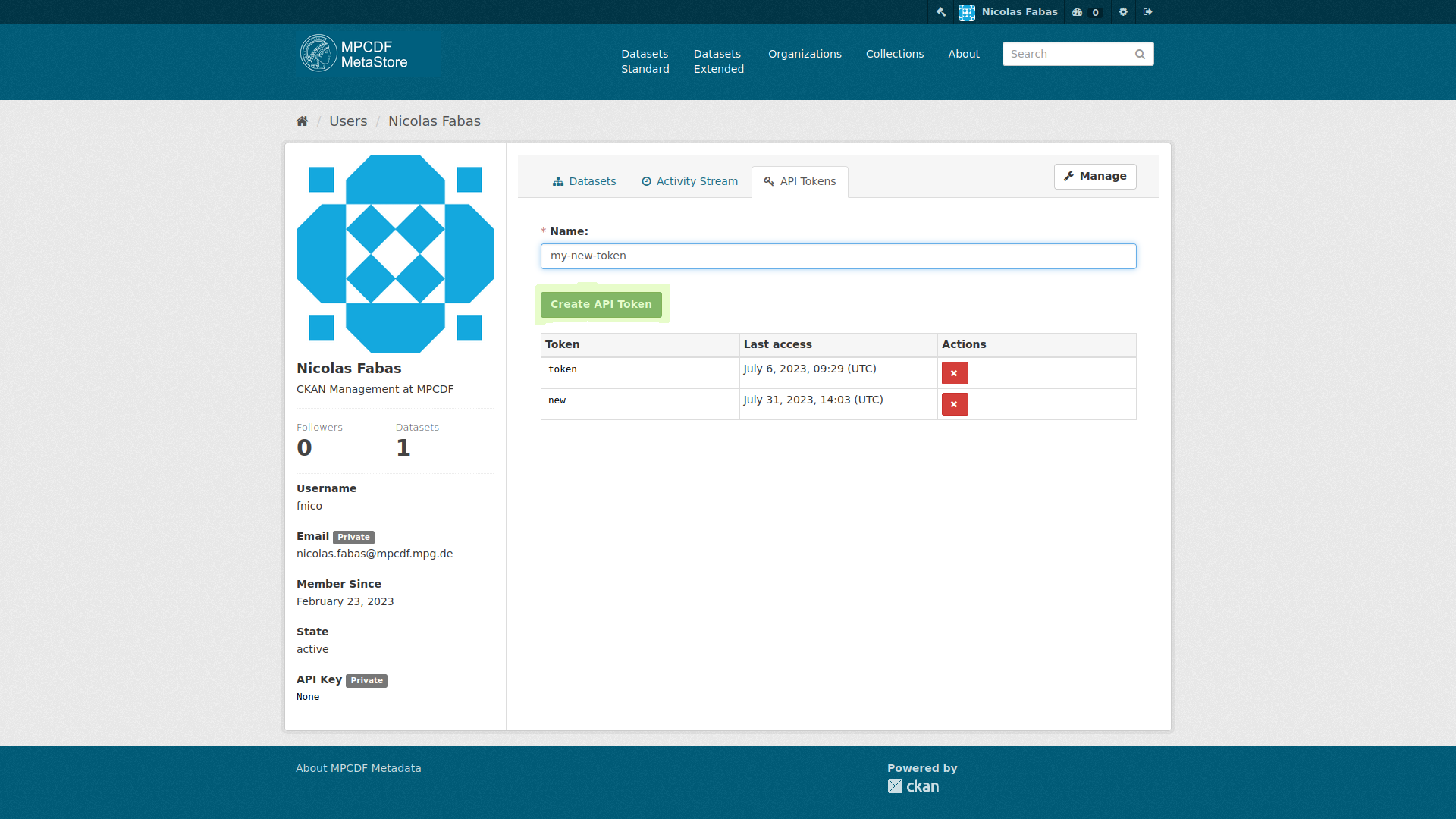
Task: Click 'CKAN Management at MPCDF' description
Action: [x=375, y=389]
